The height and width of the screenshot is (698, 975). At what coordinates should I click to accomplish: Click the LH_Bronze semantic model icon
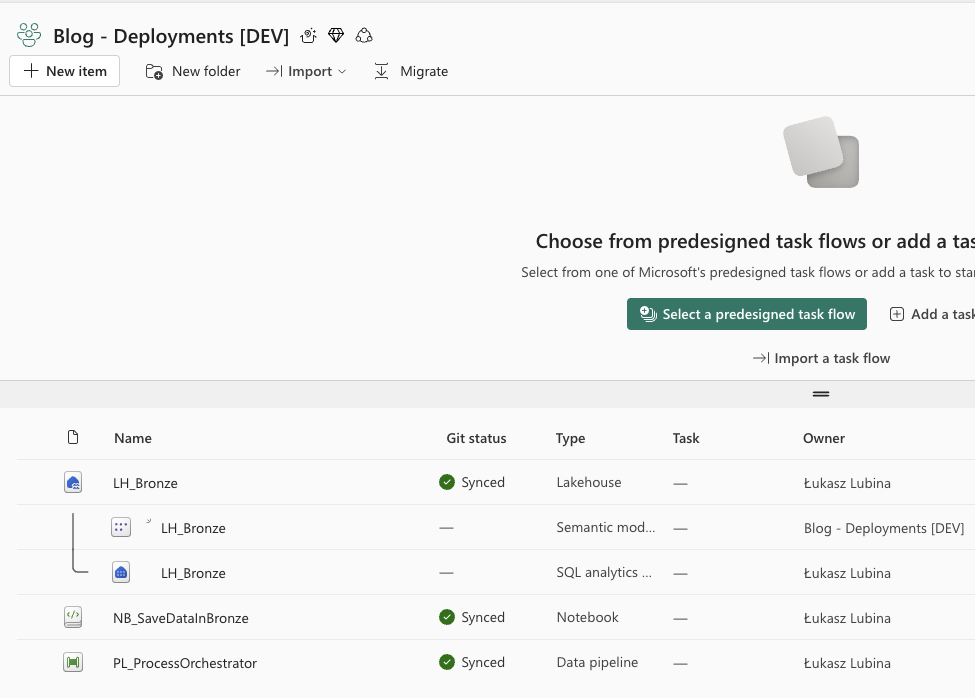coord(121,528)
